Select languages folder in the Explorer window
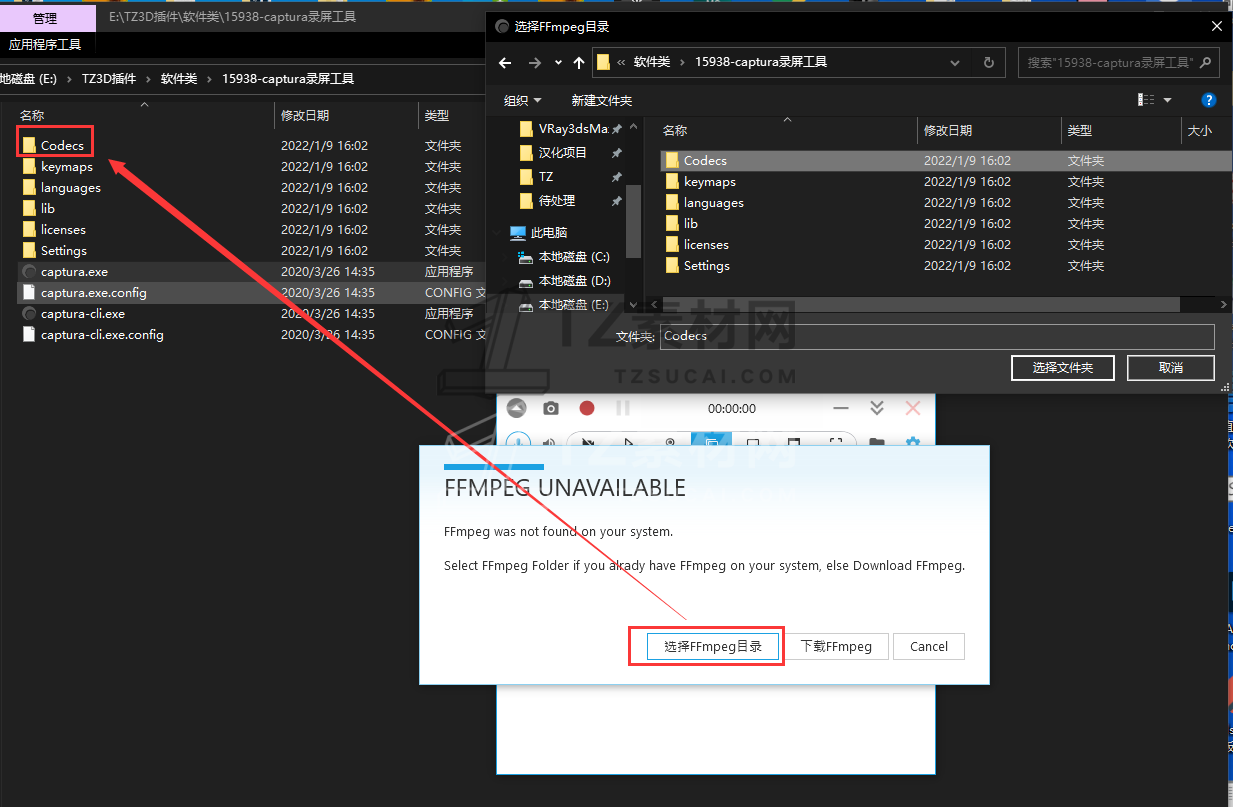Image resolution: width=1233 pixels, height=807 pixels. click(x=250, y=188)
